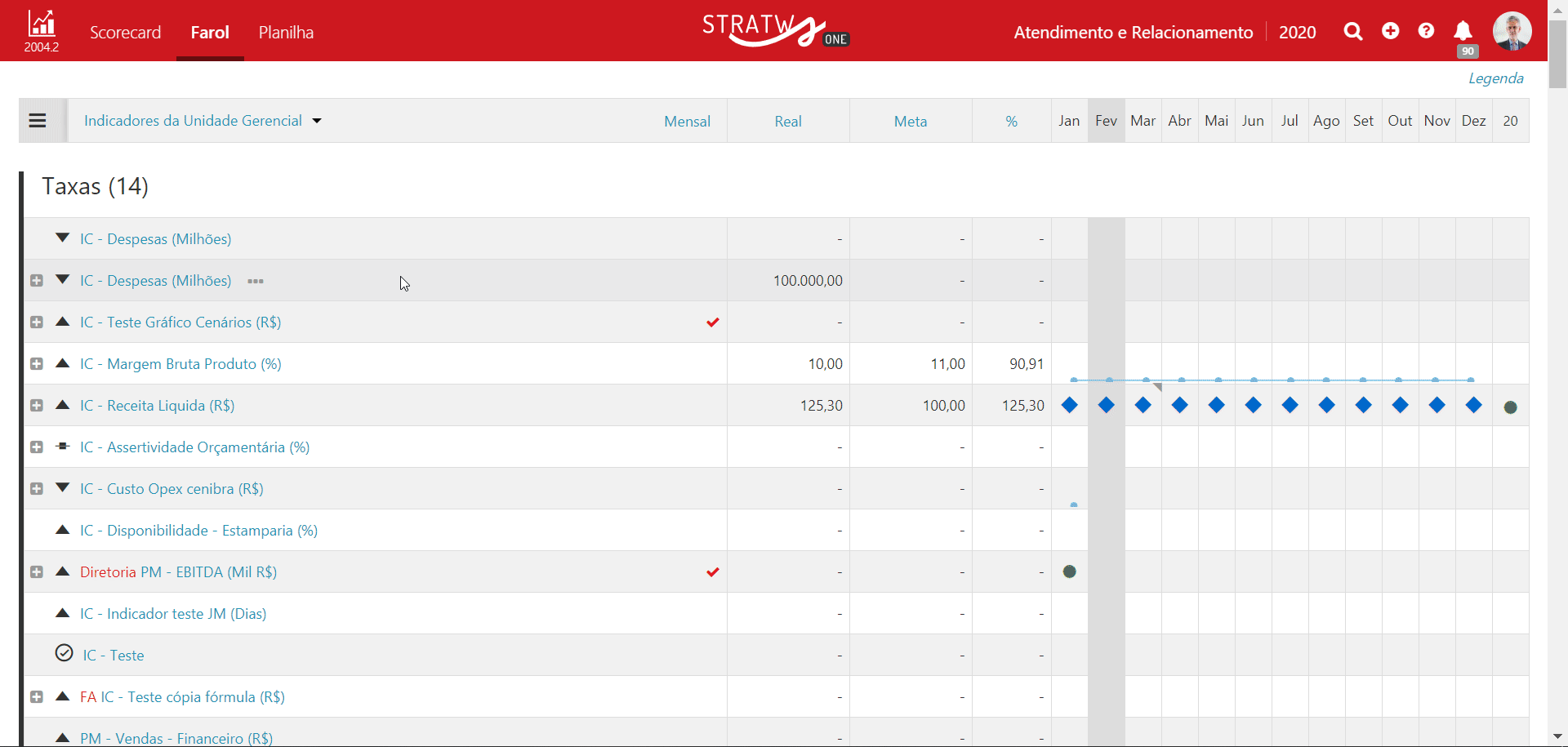This screenshot has width=1568, height=747.
Task: Open IC - Disponibilidade - Estamparia (%) indicator
Action: point(198,531)
